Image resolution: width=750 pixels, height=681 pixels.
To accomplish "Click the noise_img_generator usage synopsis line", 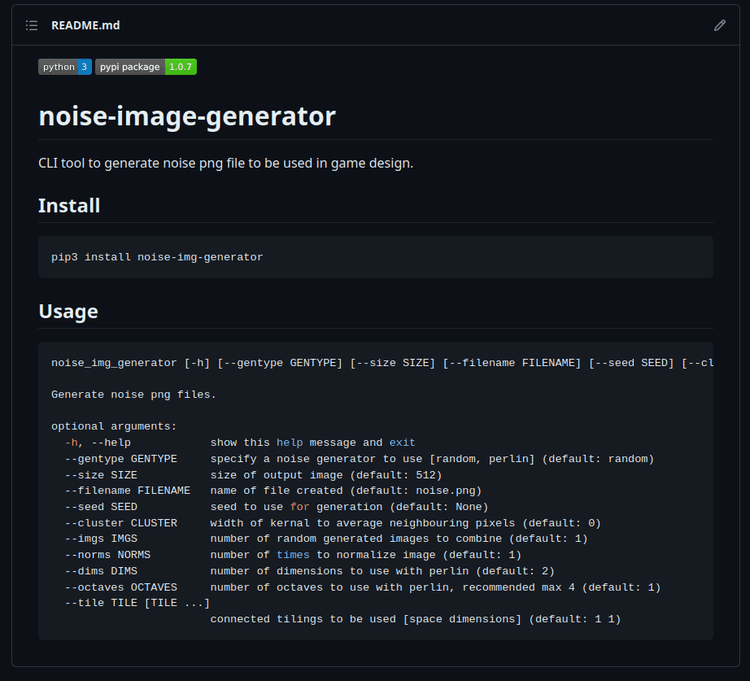I will point(382,363).
